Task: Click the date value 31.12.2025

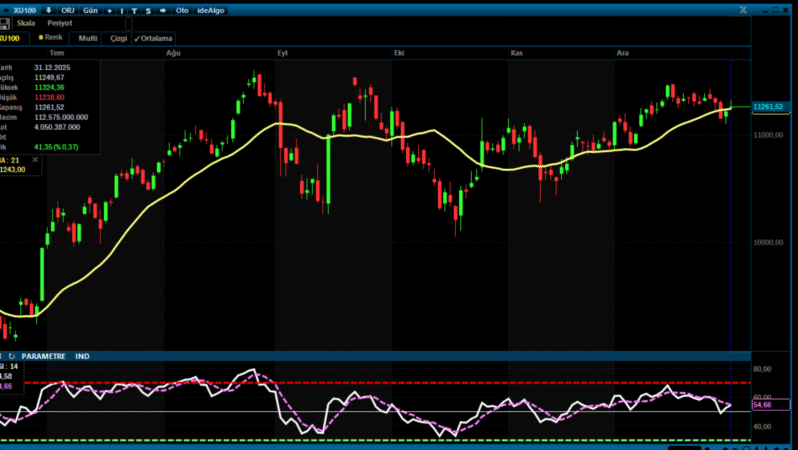Action: (x=52, y=68)
